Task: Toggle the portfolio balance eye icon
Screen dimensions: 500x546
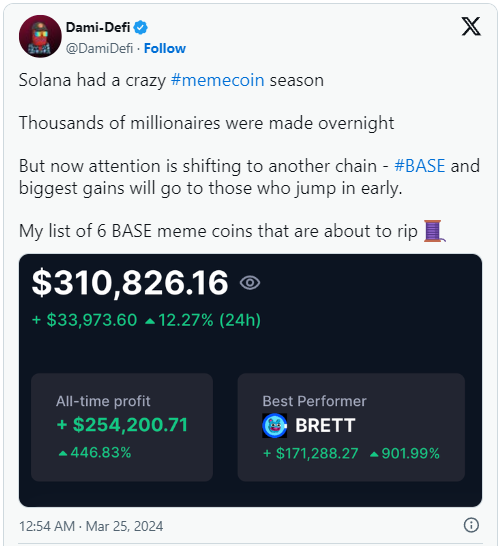Action: point(250,283)
